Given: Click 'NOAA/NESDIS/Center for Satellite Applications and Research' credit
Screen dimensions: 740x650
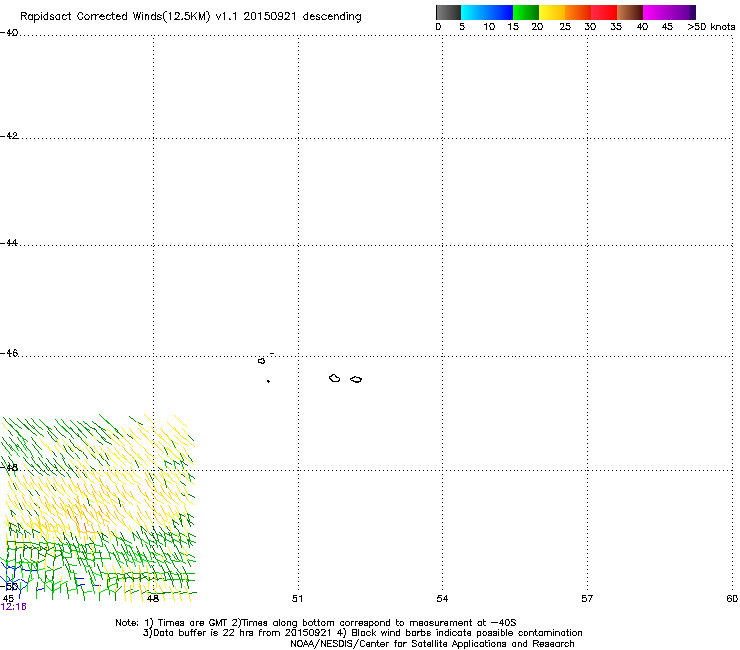Looking at the screenshot, I should 432,644.
